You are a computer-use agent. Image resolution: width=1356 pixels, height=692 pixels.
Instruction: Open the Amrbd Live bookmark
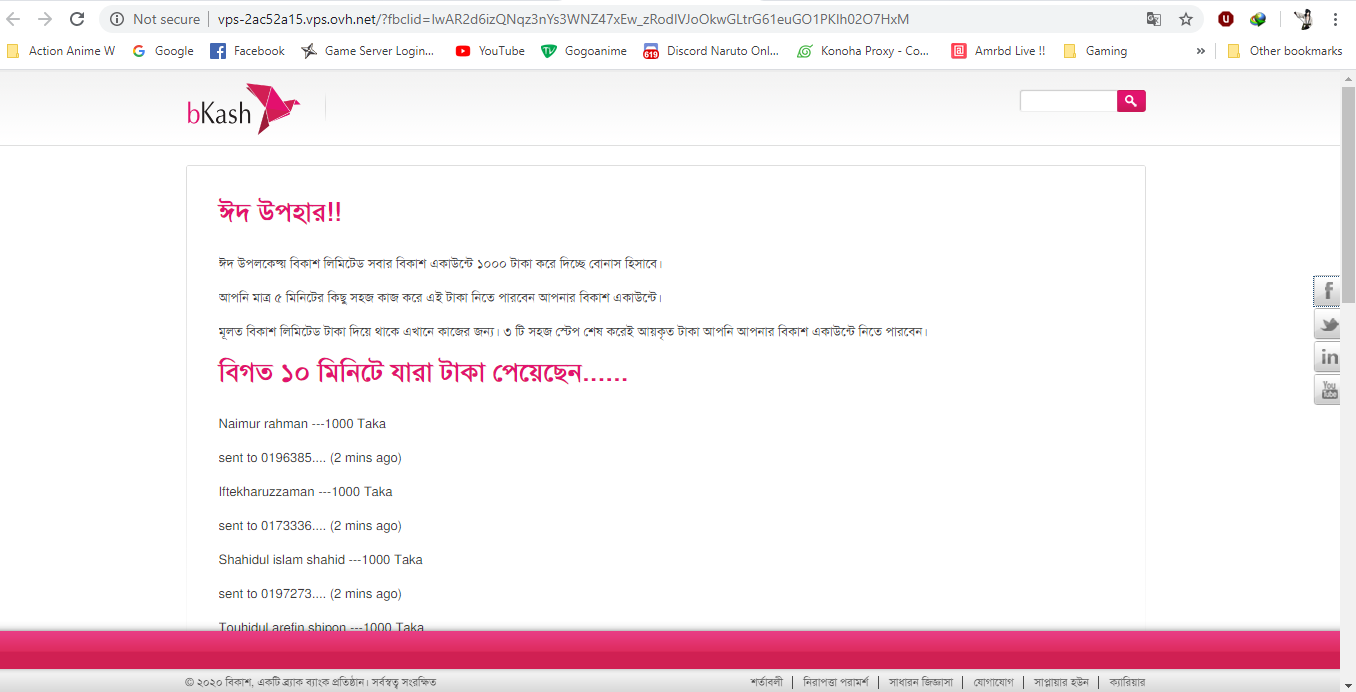point(999,51)
